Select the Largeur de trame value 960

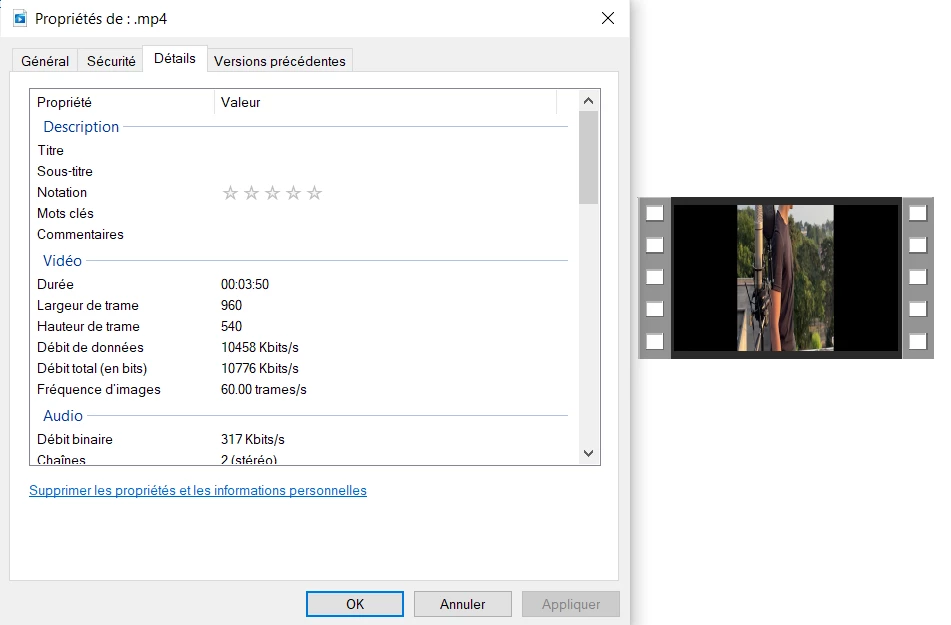pyautogui.click(x=232, y=306)
